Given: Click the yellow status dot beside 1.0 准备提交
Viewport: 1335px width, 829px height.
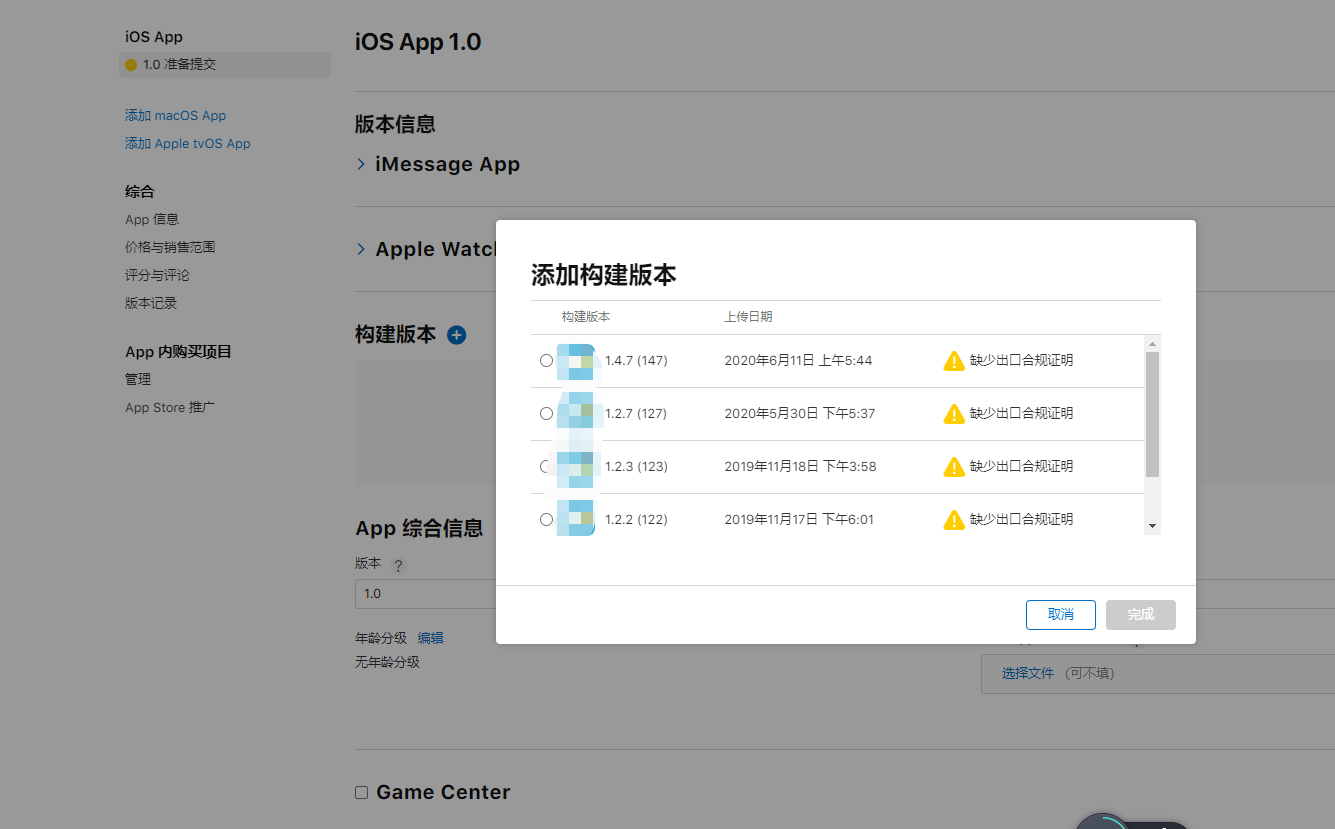Looking at the screenshot, I should tap(131, 65).
